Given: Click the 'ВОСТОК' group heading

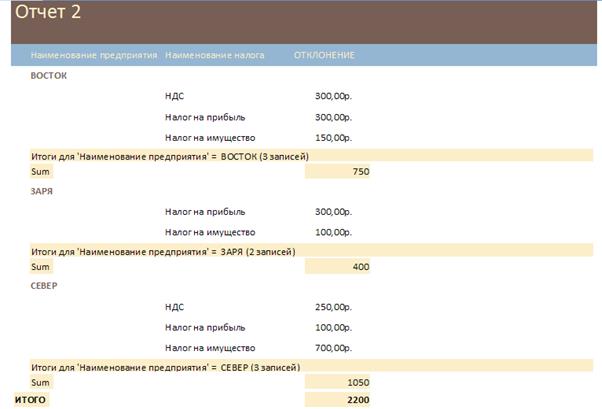Looking at the screenshot, I should click(49, 76).
